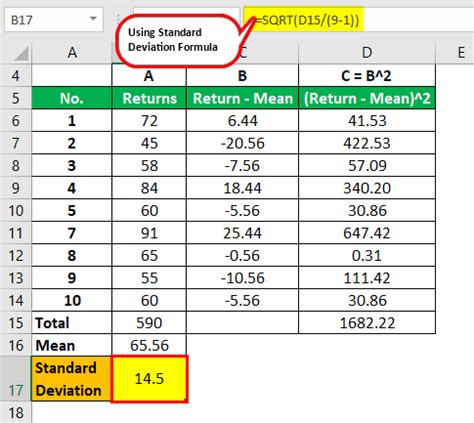Click the 'Standard Deviation' label cell
The image size is (474, 423).
72,379
